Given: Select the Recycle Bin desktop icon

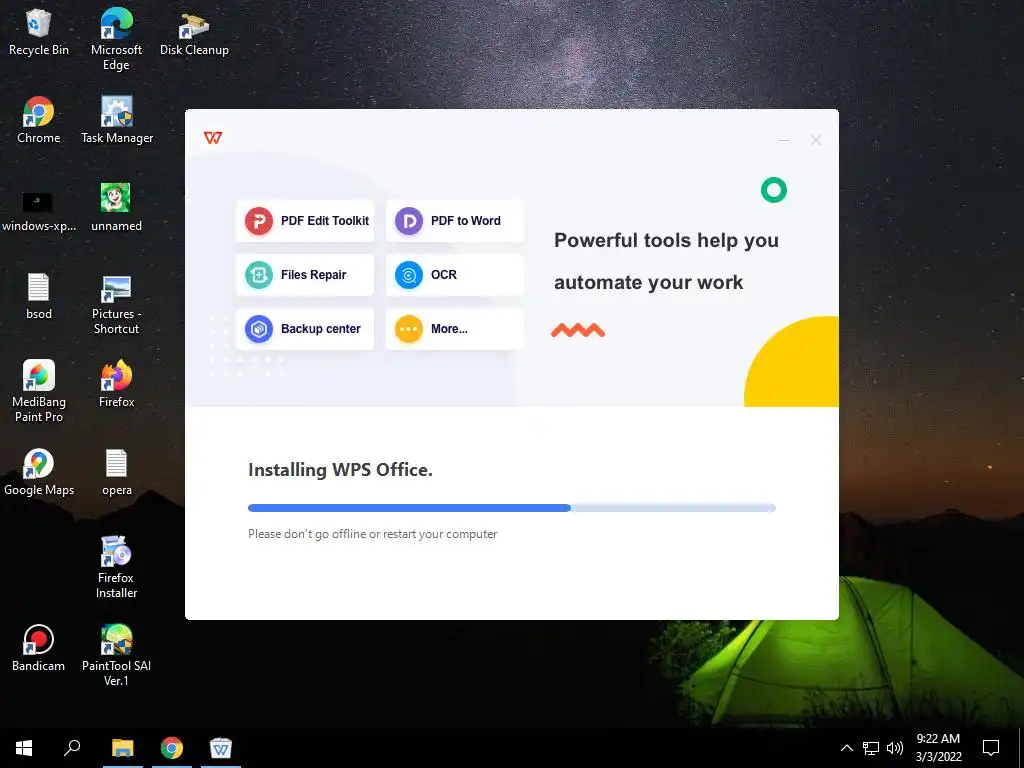Looking at the screenshot, I should pos(39,33).
